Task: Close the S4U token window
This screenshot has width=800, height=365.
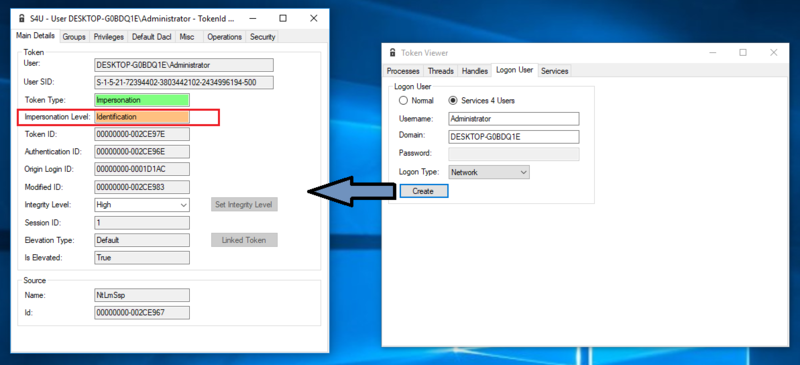Action: point(314,18)
